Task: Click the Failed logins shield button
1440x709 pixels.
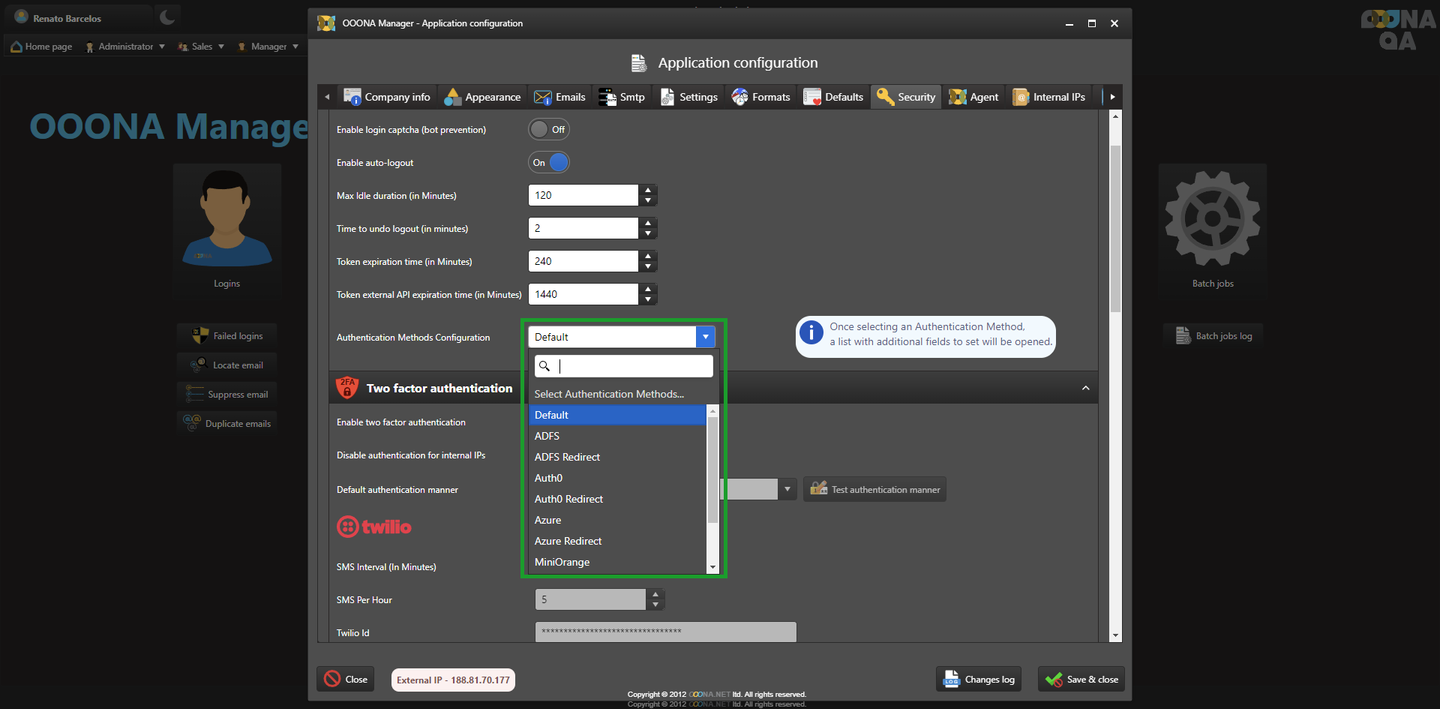Action: click(x=228, y=336)
